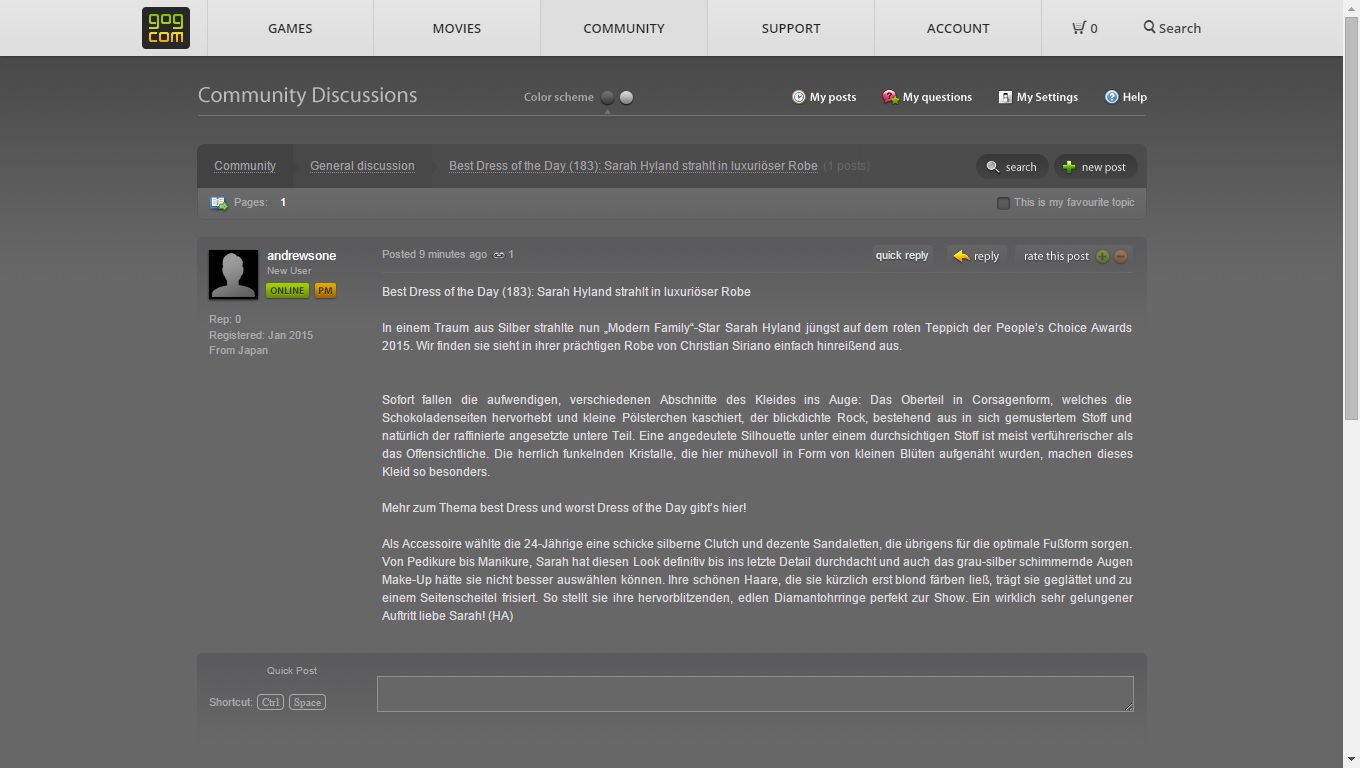Click the '(1 posts)' count text
1360x768 pixels.
(x=847, y=166)
